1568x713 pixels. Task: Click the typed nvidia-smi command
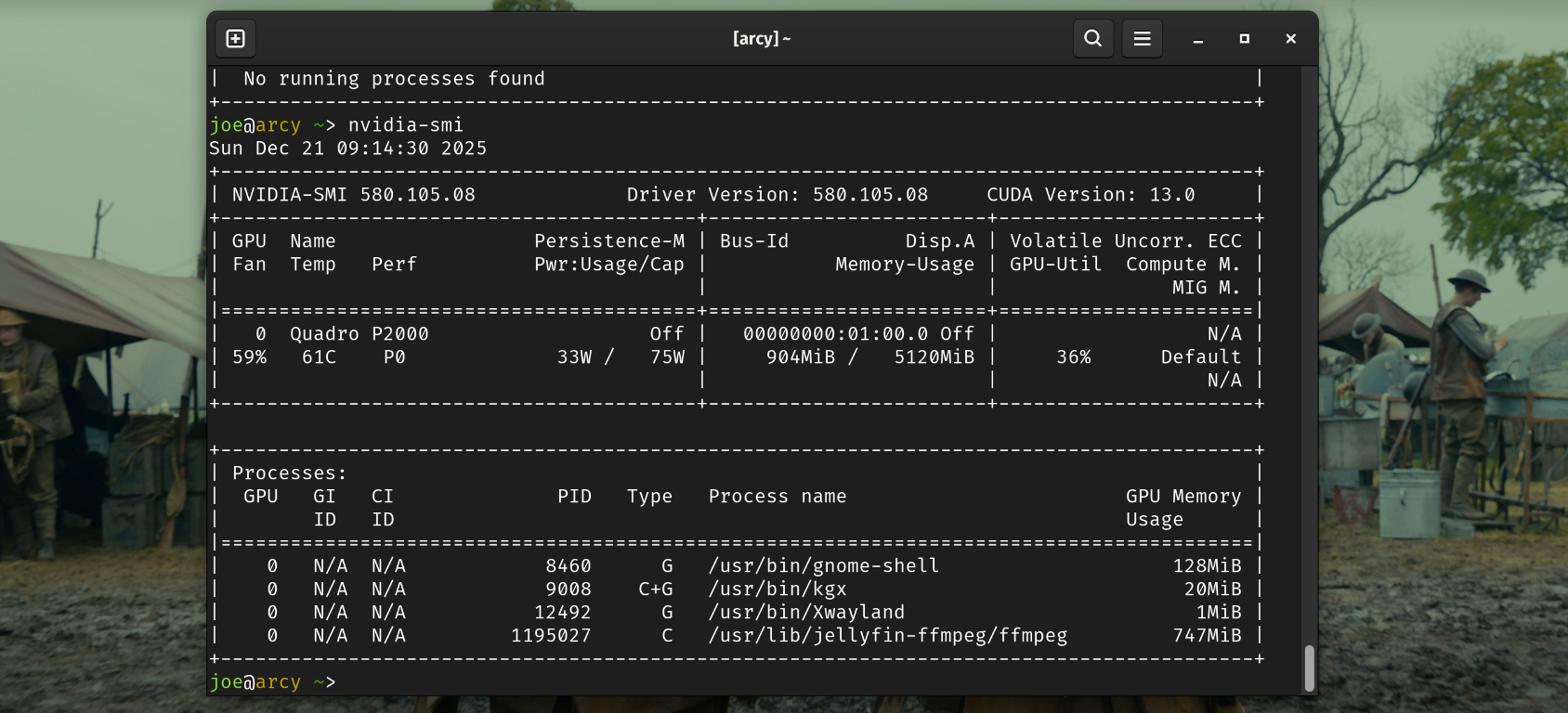point(405,125)
